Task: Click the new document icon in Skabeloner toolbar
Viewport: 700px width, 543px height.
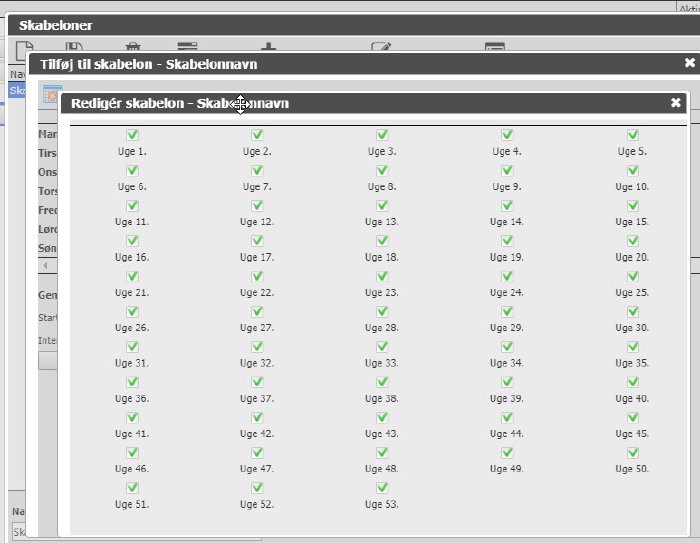Action: coord(26,46)
